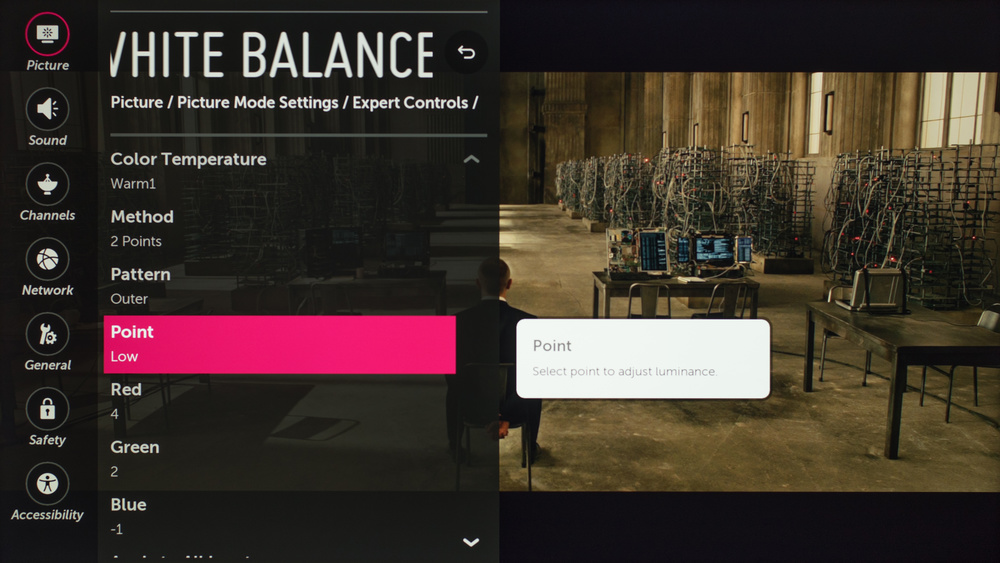Open the Picture settings icon

[x=47, y=34]
